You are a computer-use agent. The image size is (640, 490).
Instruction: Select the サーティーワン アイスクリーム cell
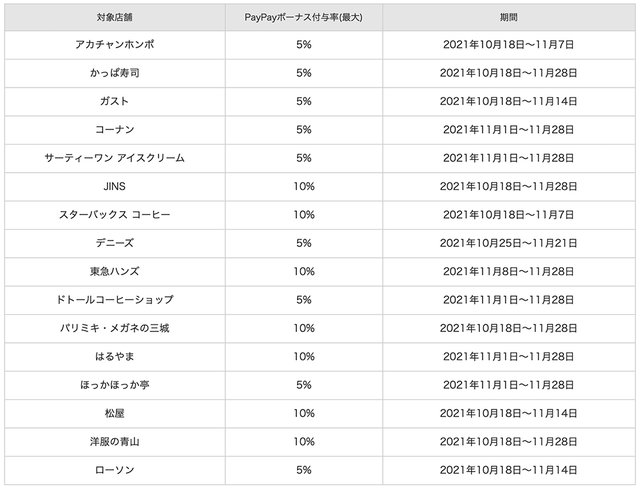tap(115, 158)
